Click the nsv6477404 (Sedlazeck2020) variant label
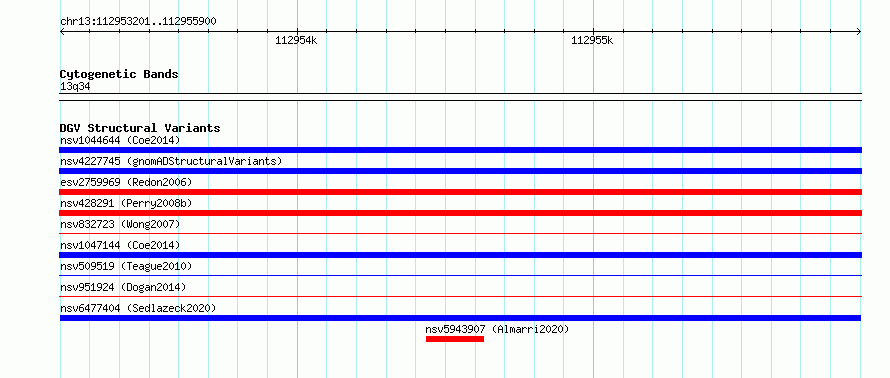The height and width of the screenshot is (378, 890). coord(138,308)
